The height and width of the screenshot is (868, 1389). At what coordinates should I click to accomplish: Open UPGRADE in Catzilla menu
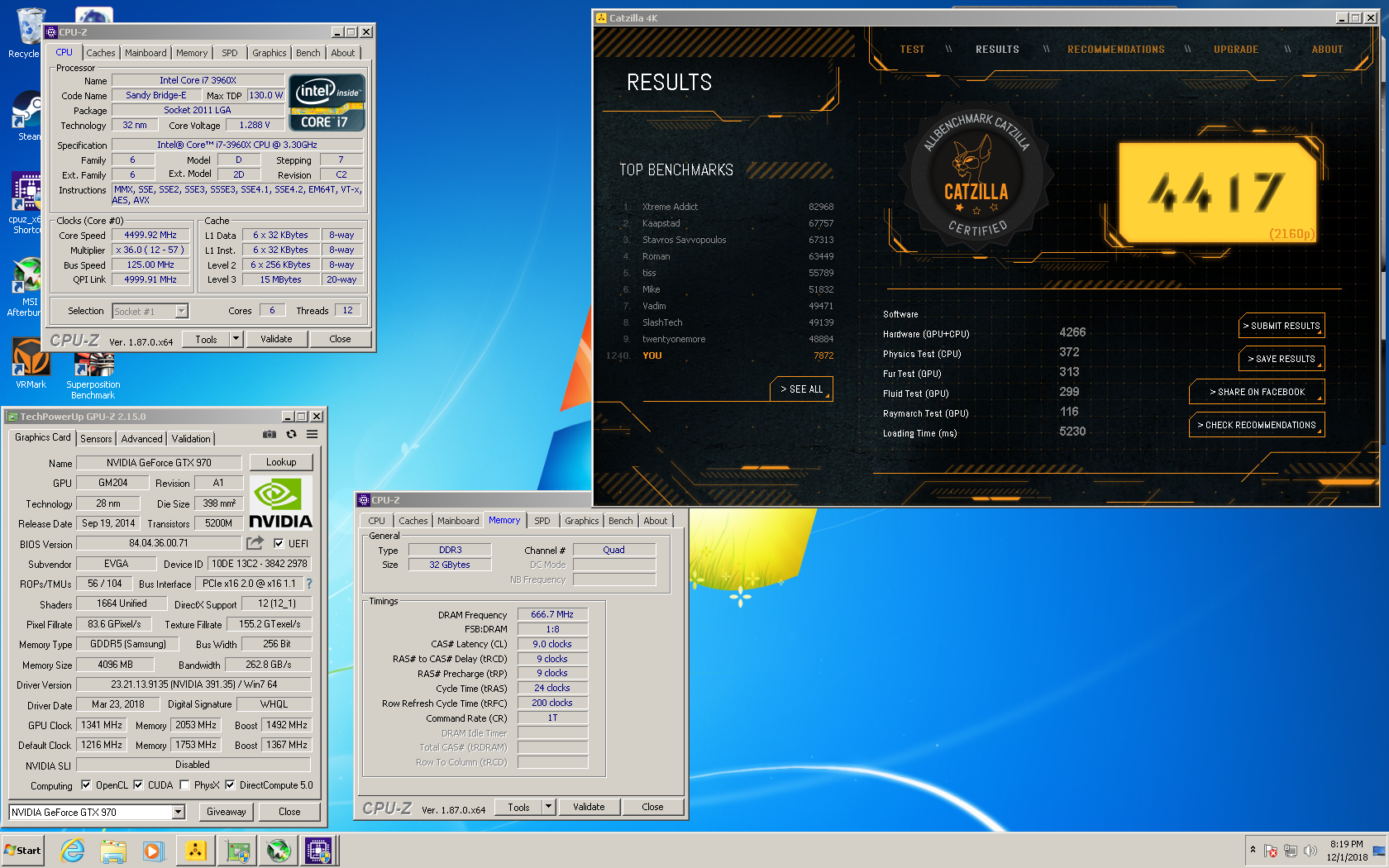click(x=1236, y=50)
